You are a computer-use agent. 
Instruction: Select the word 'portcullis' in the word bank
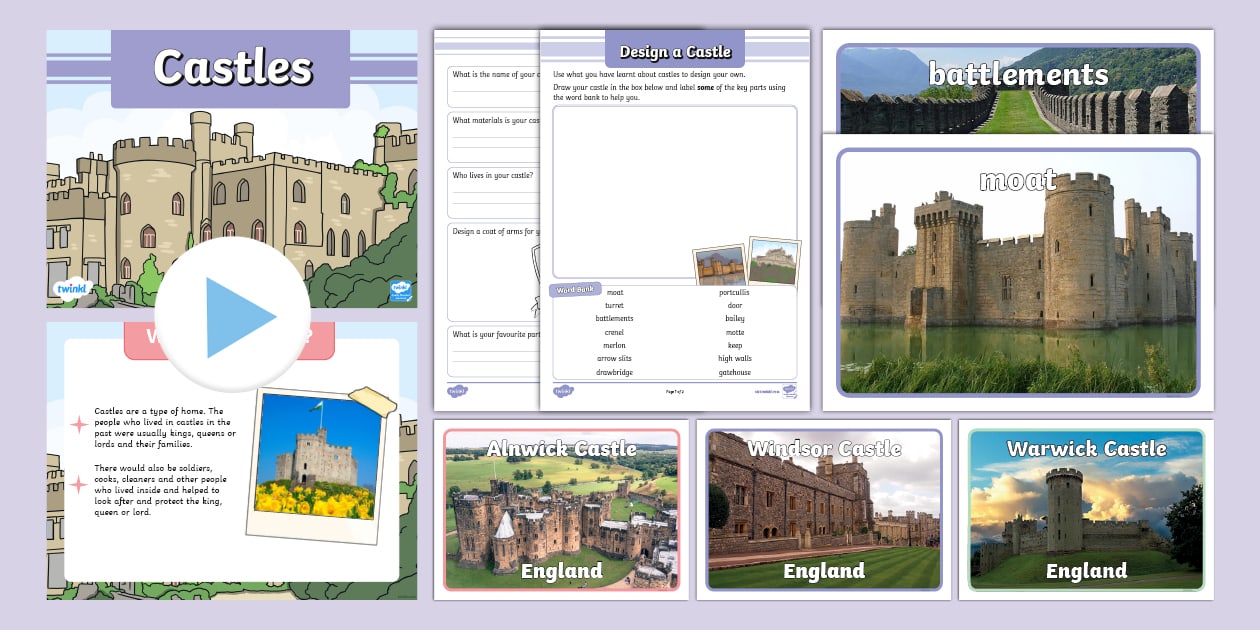point(735,292)
